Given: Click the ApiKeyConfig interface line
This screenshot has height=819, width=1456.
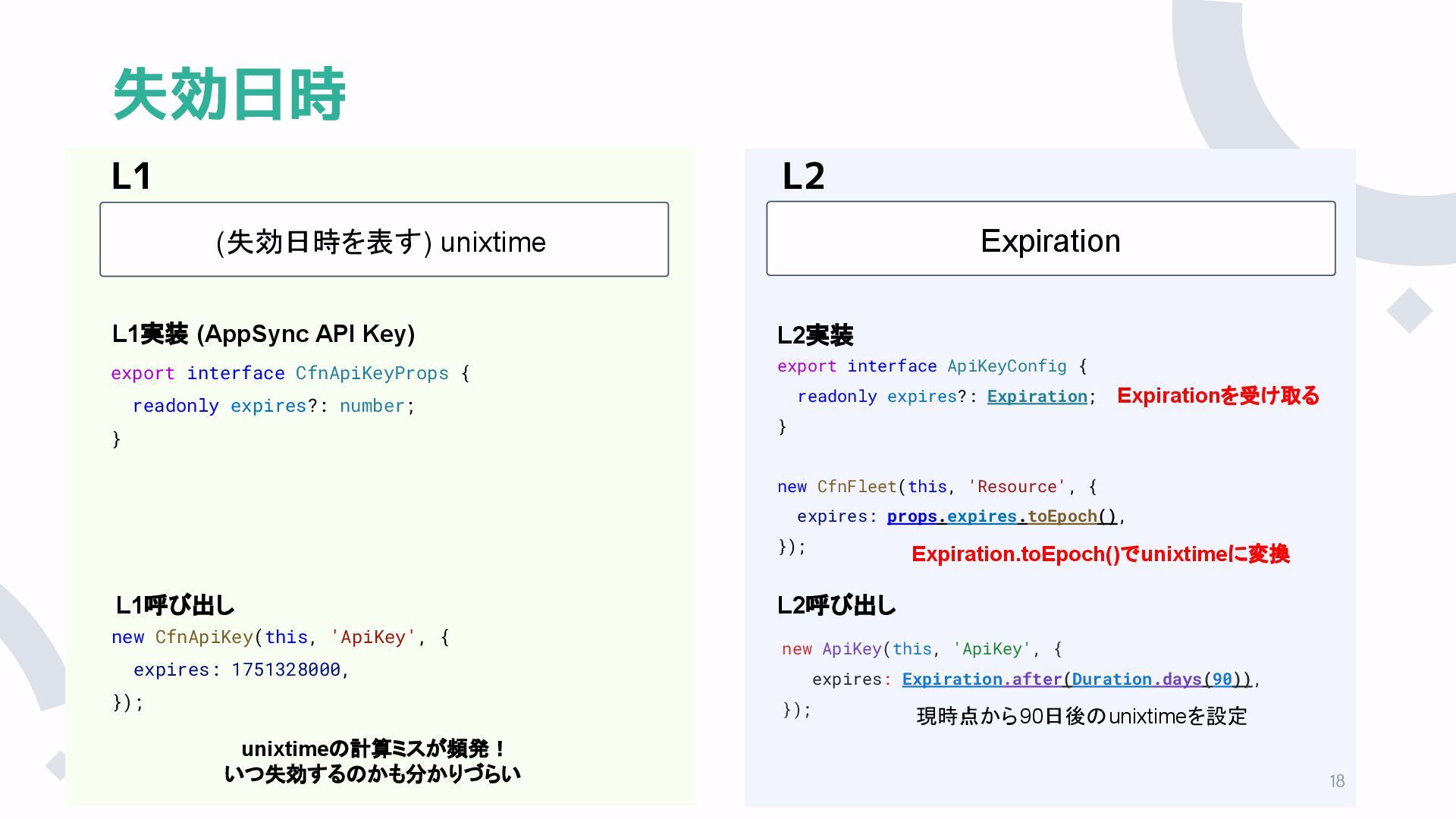Looking at the screenshot, I should [x=932, y=366].
